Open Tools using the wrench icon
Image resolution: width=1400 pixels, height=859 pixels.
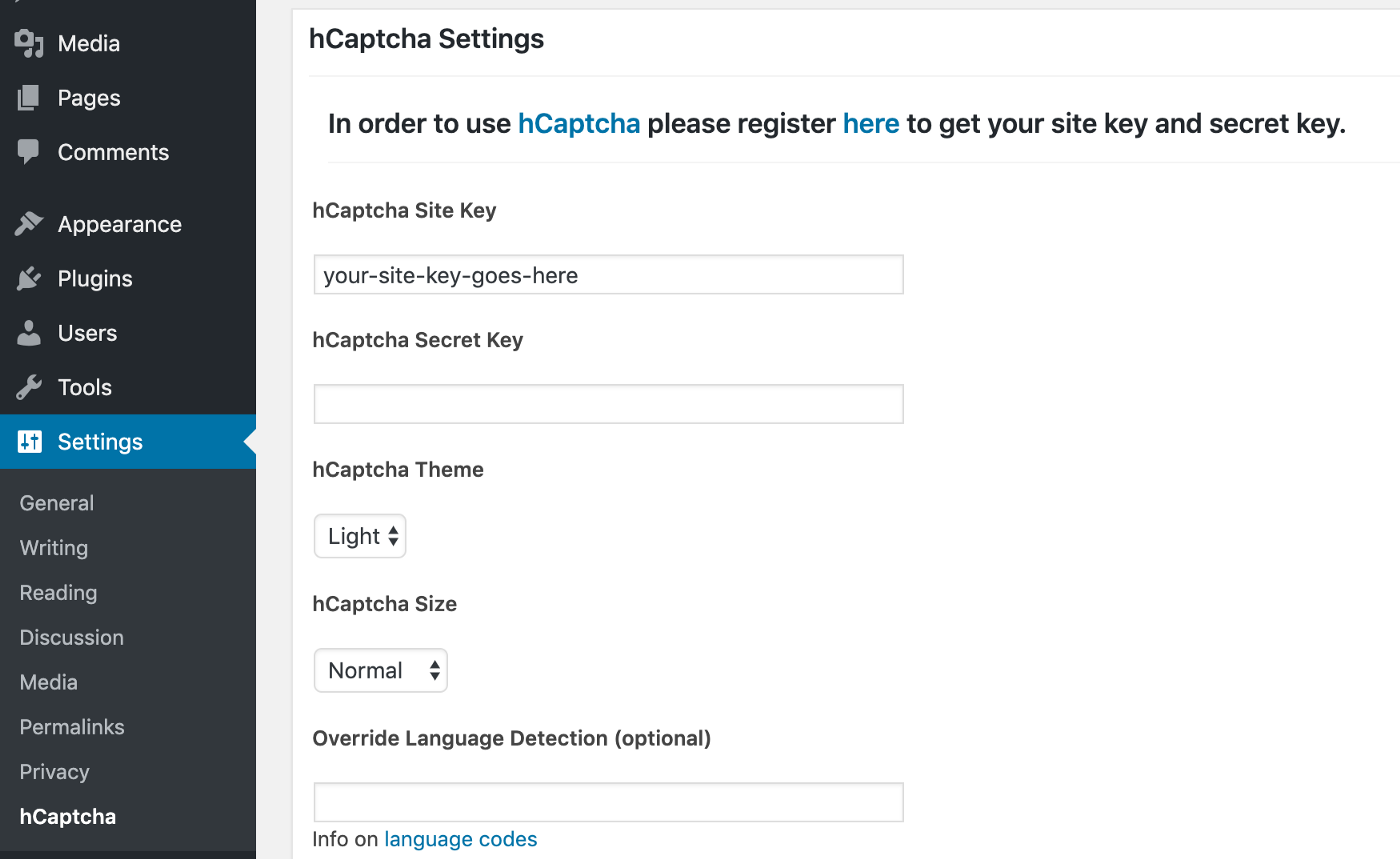(27, 387)
